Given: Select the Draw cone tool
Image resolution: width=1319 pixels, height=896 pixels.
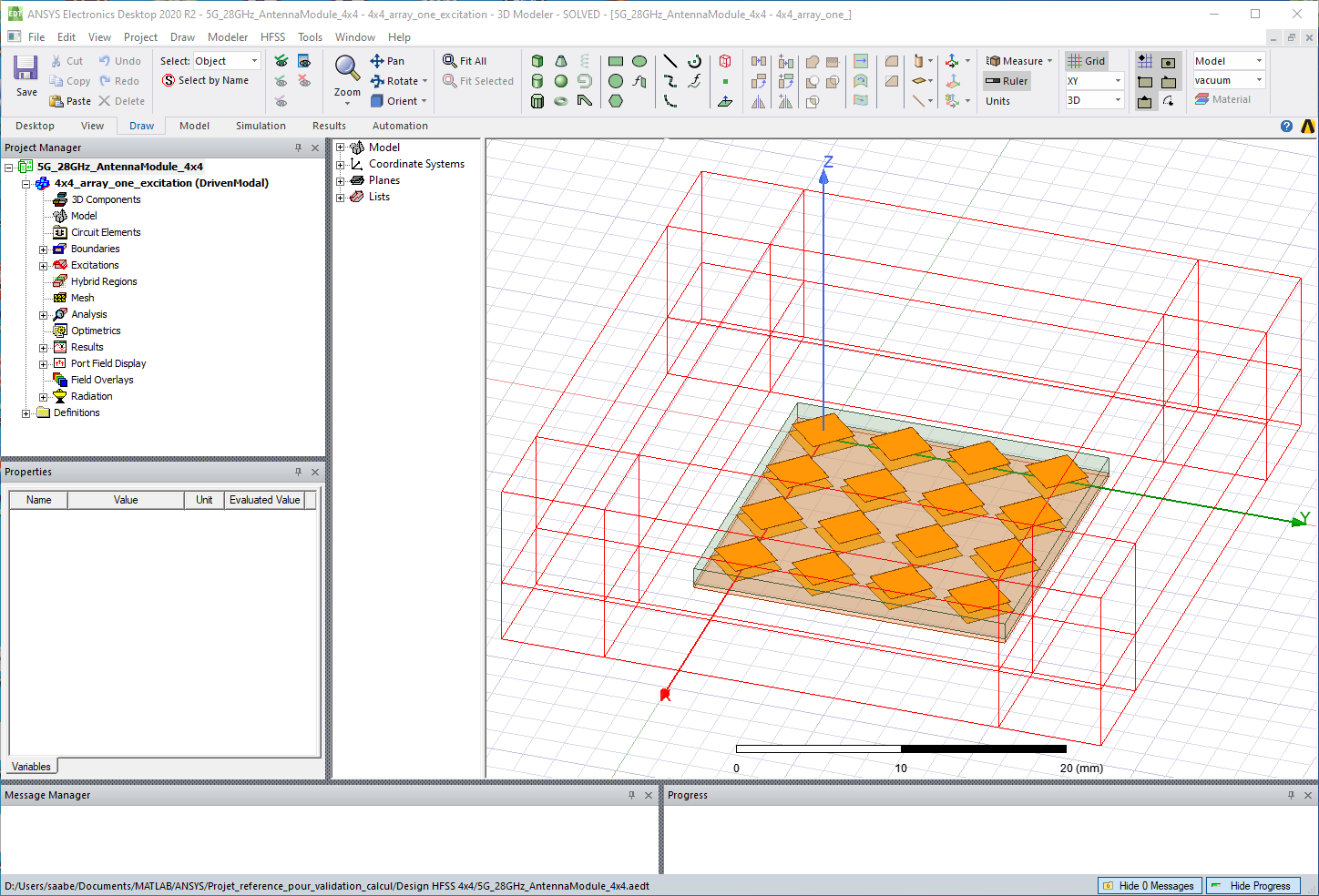Looking at the screenshot, I should tap(561, 61).
